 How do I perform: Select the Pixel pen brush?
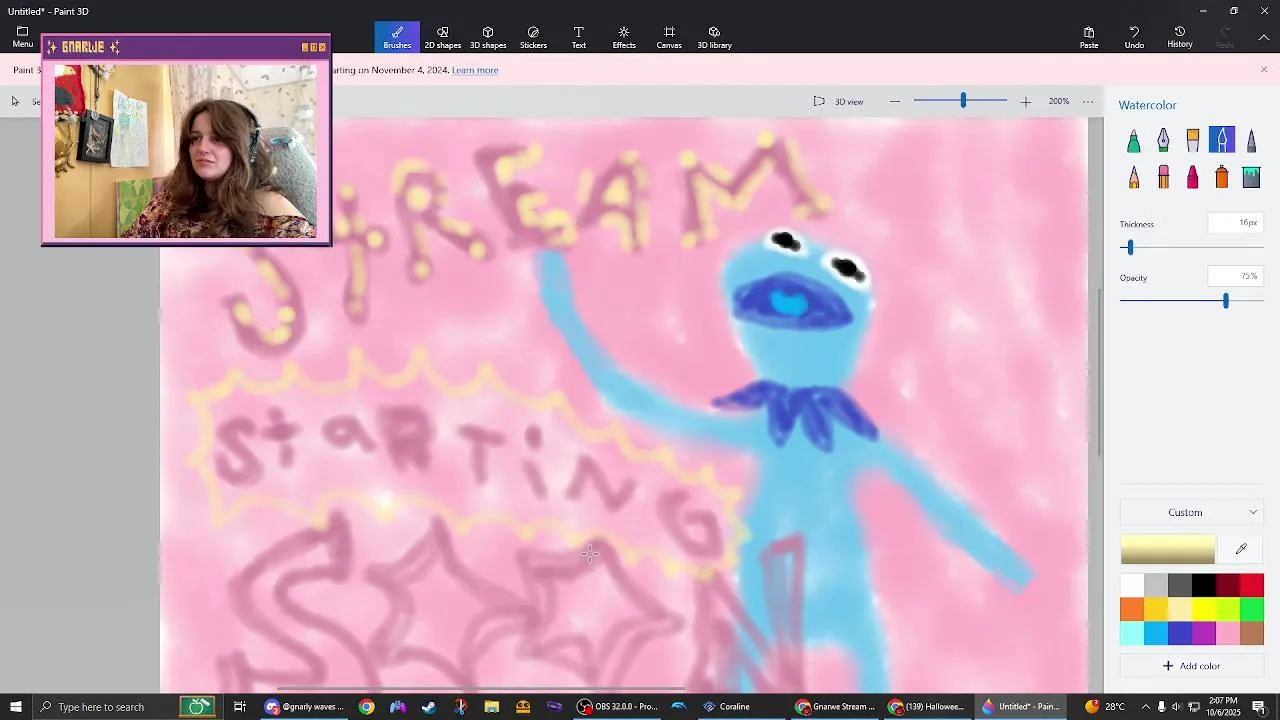click(1251, 141)
